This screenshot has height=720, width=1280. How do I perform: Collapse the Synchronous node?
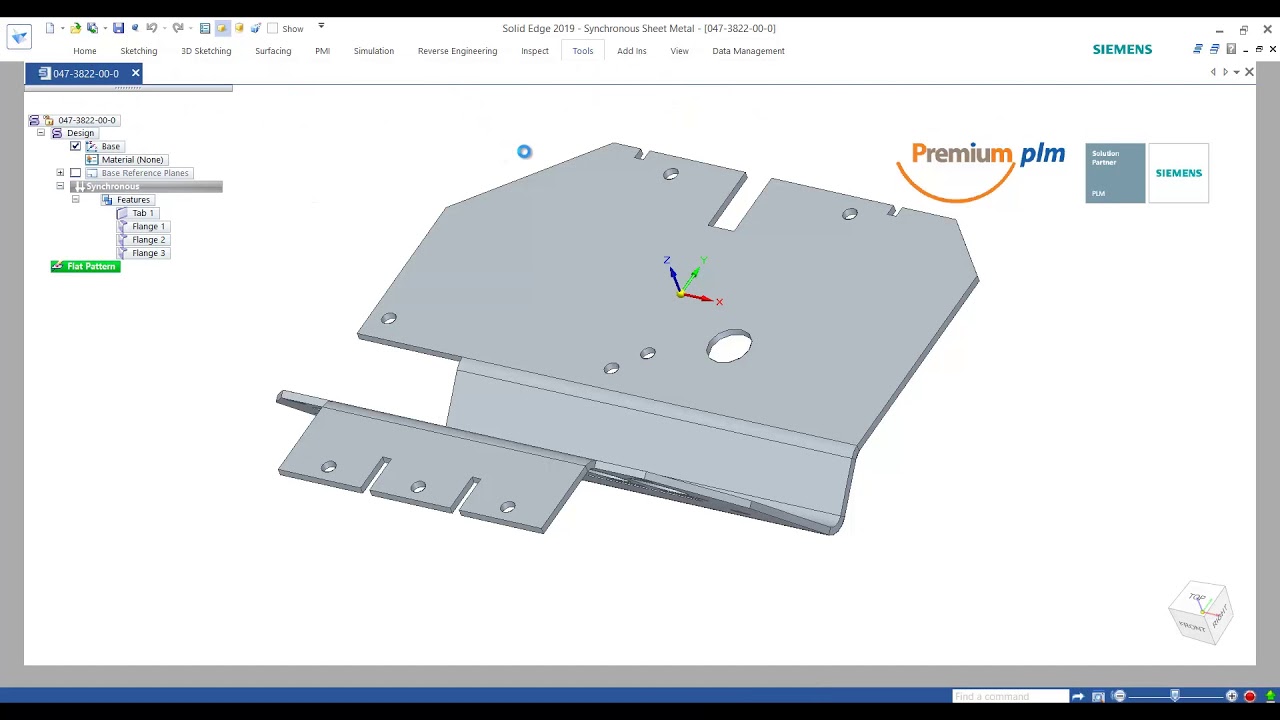pyautogui.click(x=60, y=186)
